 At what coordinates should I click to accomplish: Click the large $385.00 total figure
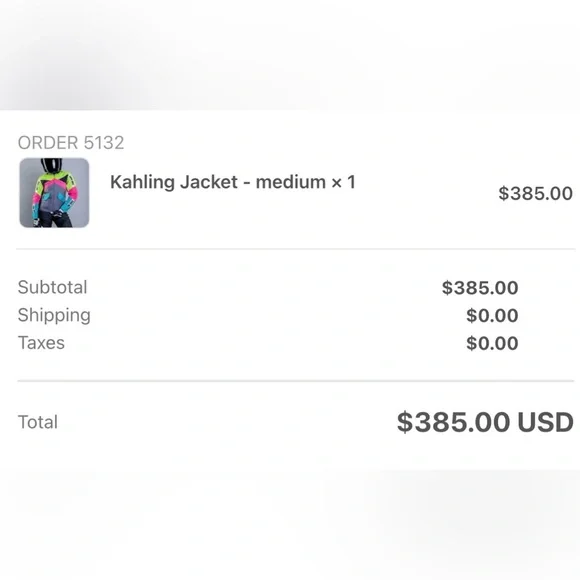[x=453, y=422]
